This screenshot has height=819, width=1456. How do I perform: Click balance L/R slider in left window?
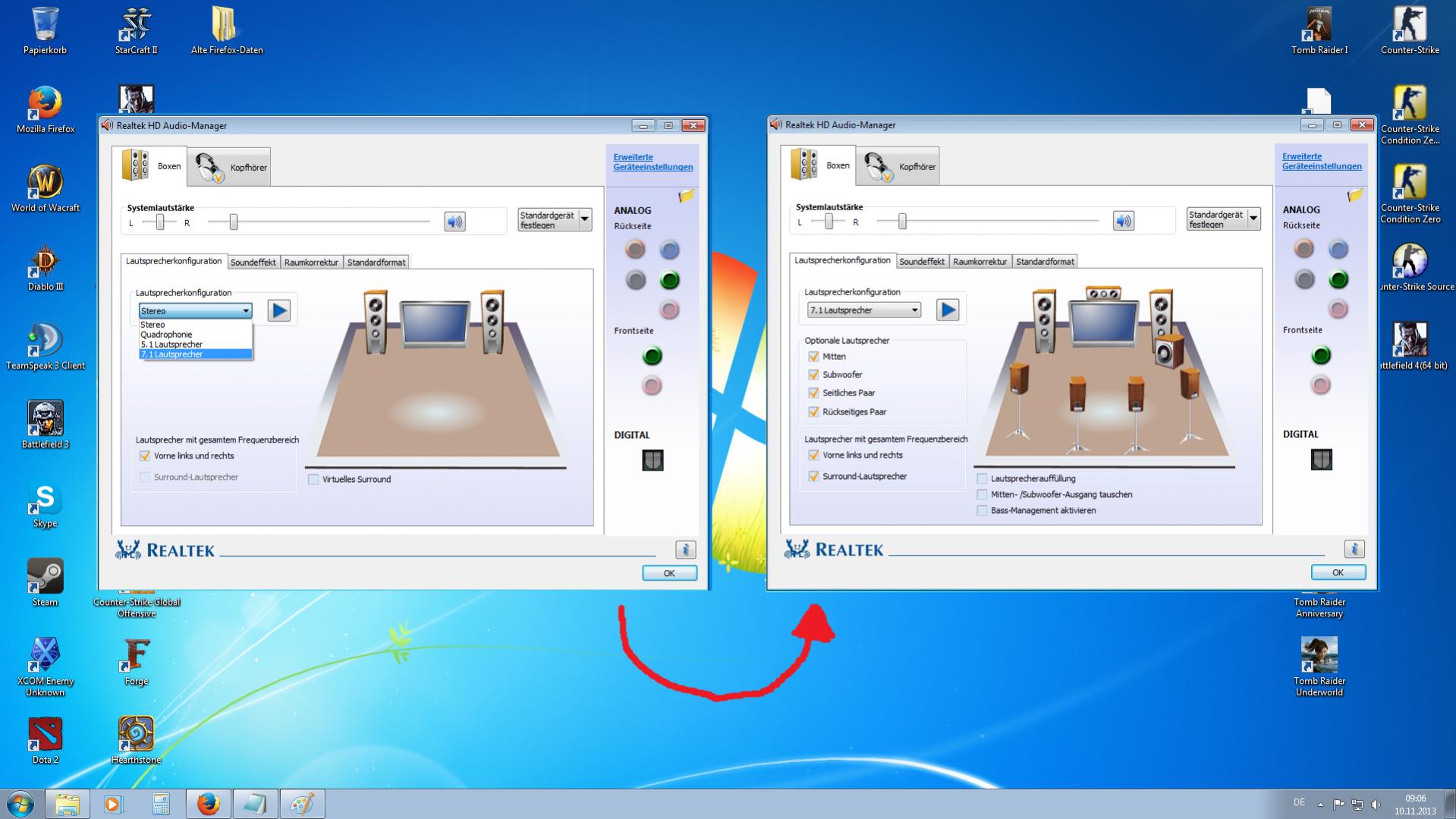(159, 222)
